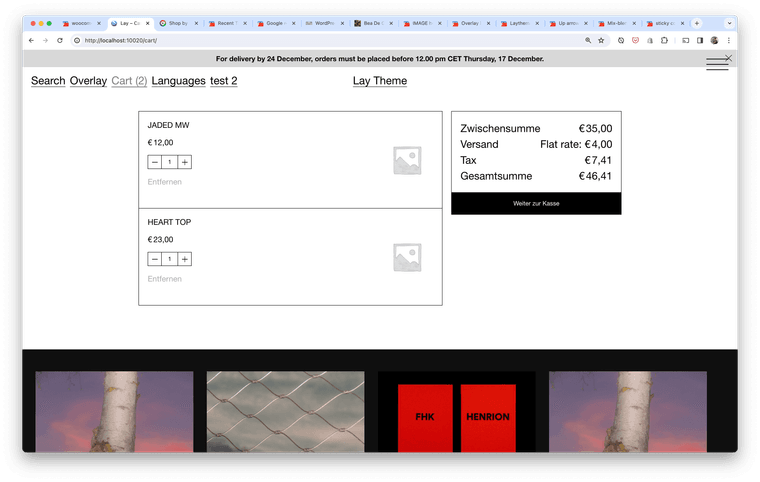Image resolution: width=760 pixels, height=482 pixels.
Task: Increase HEART TOP quantity with plus
Action: pyautogui.click(x=185, y=259)
